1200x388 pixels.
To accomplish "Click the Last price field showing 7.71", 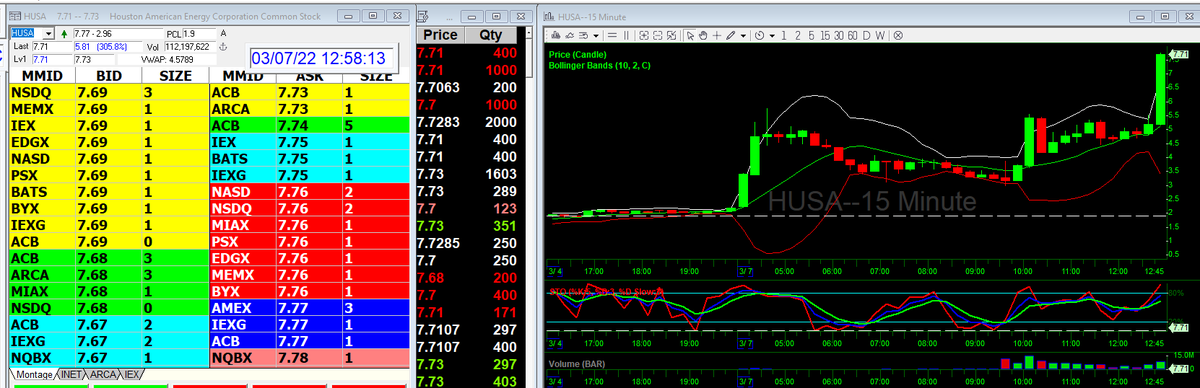I will tap(51, 46).
